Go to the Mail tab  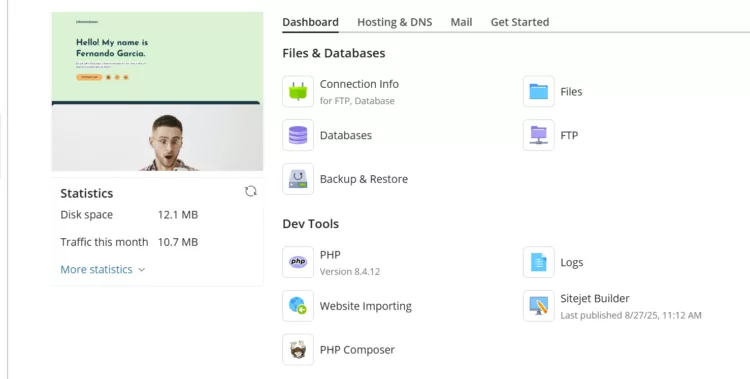coord(461,22)
